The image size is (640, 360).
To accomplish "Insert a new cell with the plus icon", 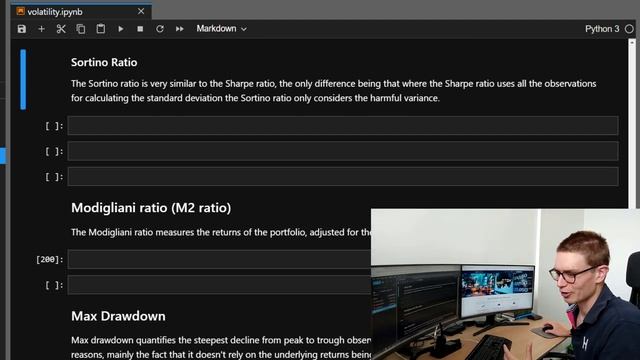I will [41, 29].
